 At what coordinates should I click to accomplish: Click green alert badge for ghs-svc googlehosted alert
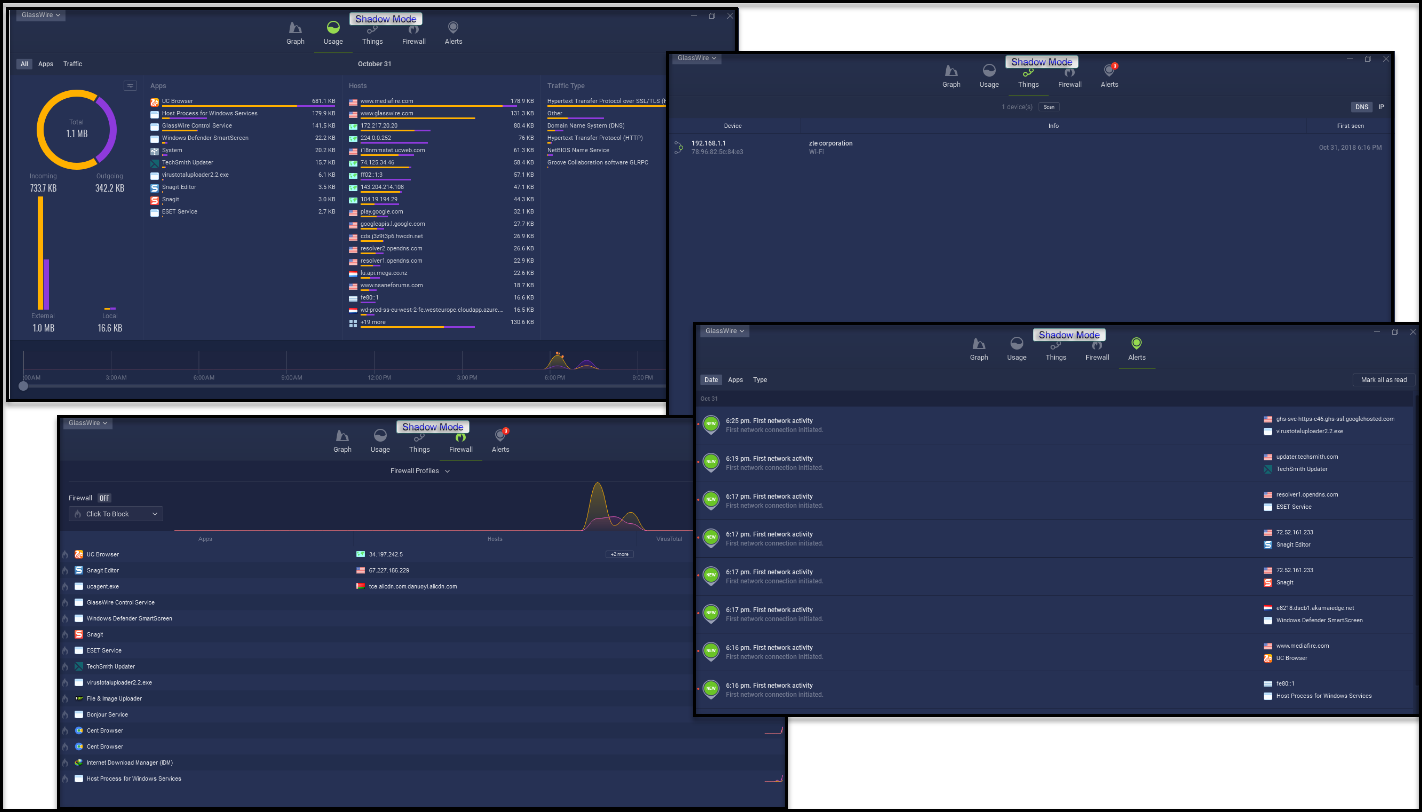click(x=711, y=424)
